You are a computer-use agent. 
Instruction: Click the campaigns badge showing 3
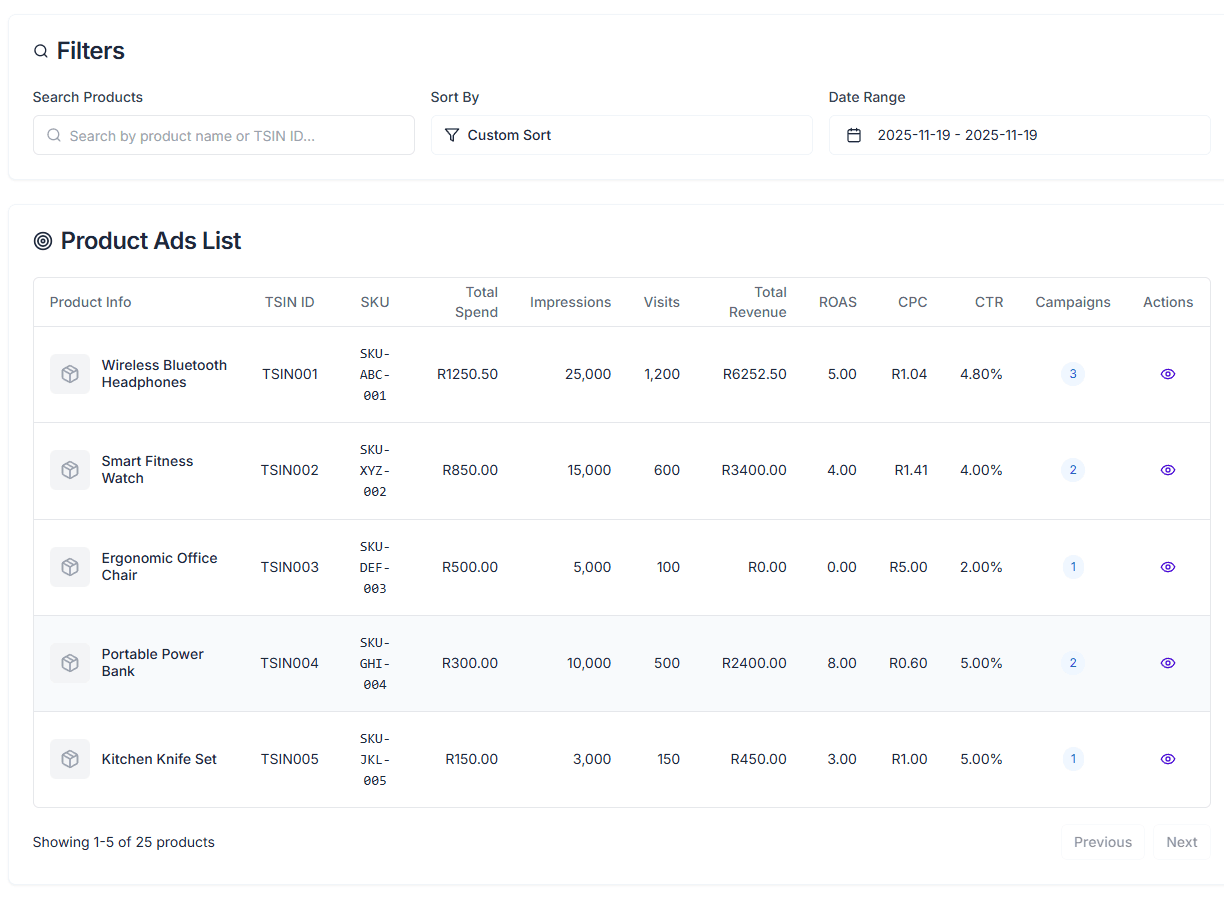coord(1073,374)
